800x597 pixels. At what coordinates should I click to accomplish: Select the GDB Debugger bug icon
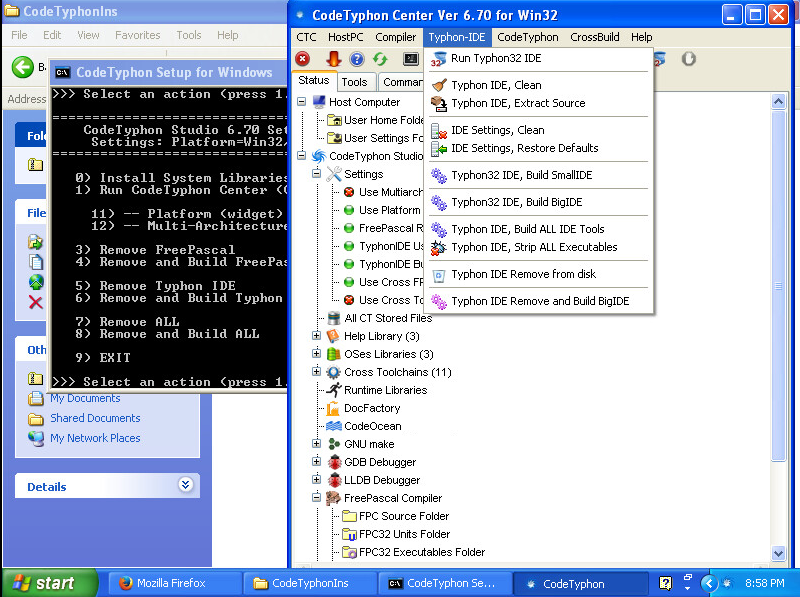(x=334, y=462)
